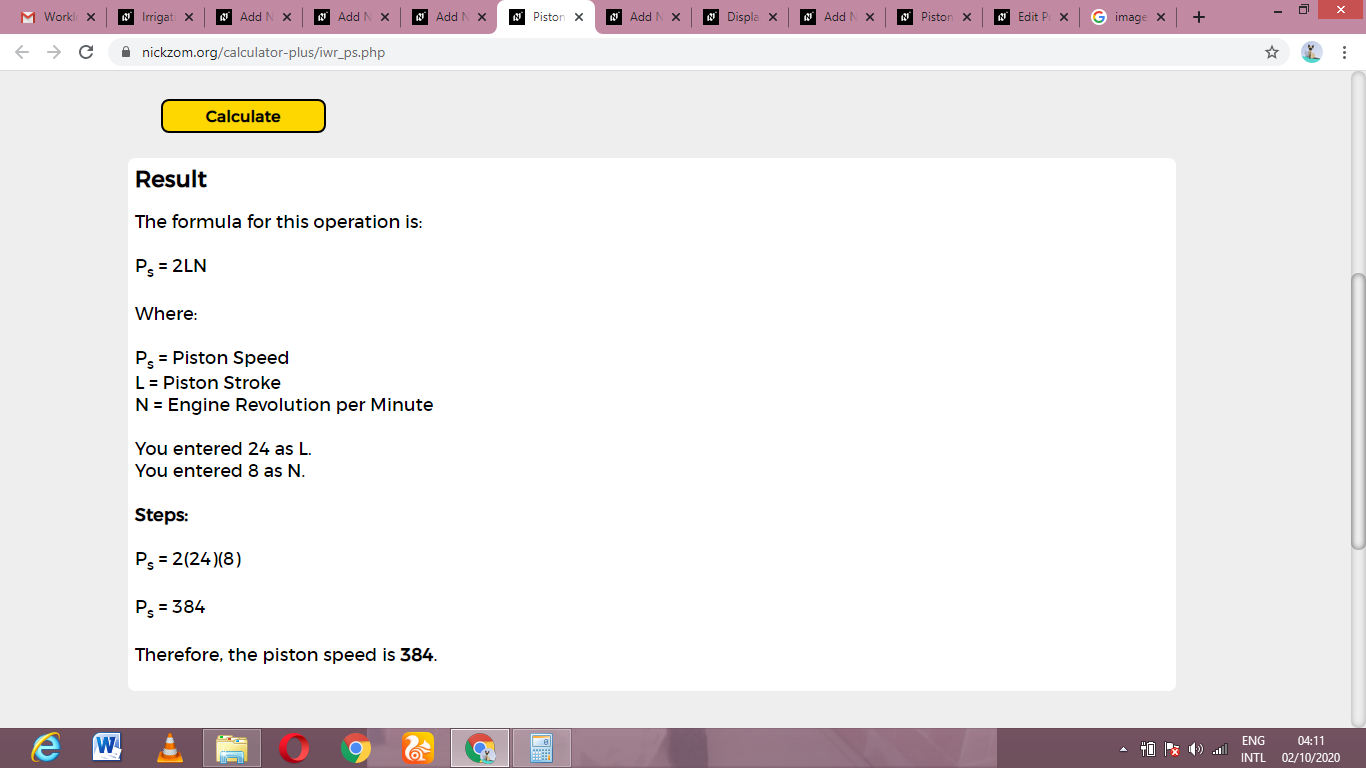Go back with the browser back arrow

point(23,52)
